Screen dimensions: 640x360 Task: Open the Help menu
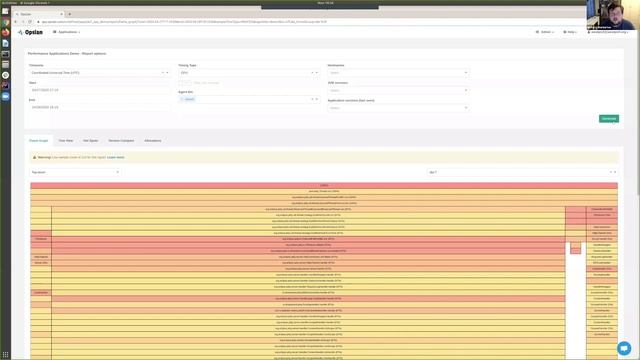(570, 32)
